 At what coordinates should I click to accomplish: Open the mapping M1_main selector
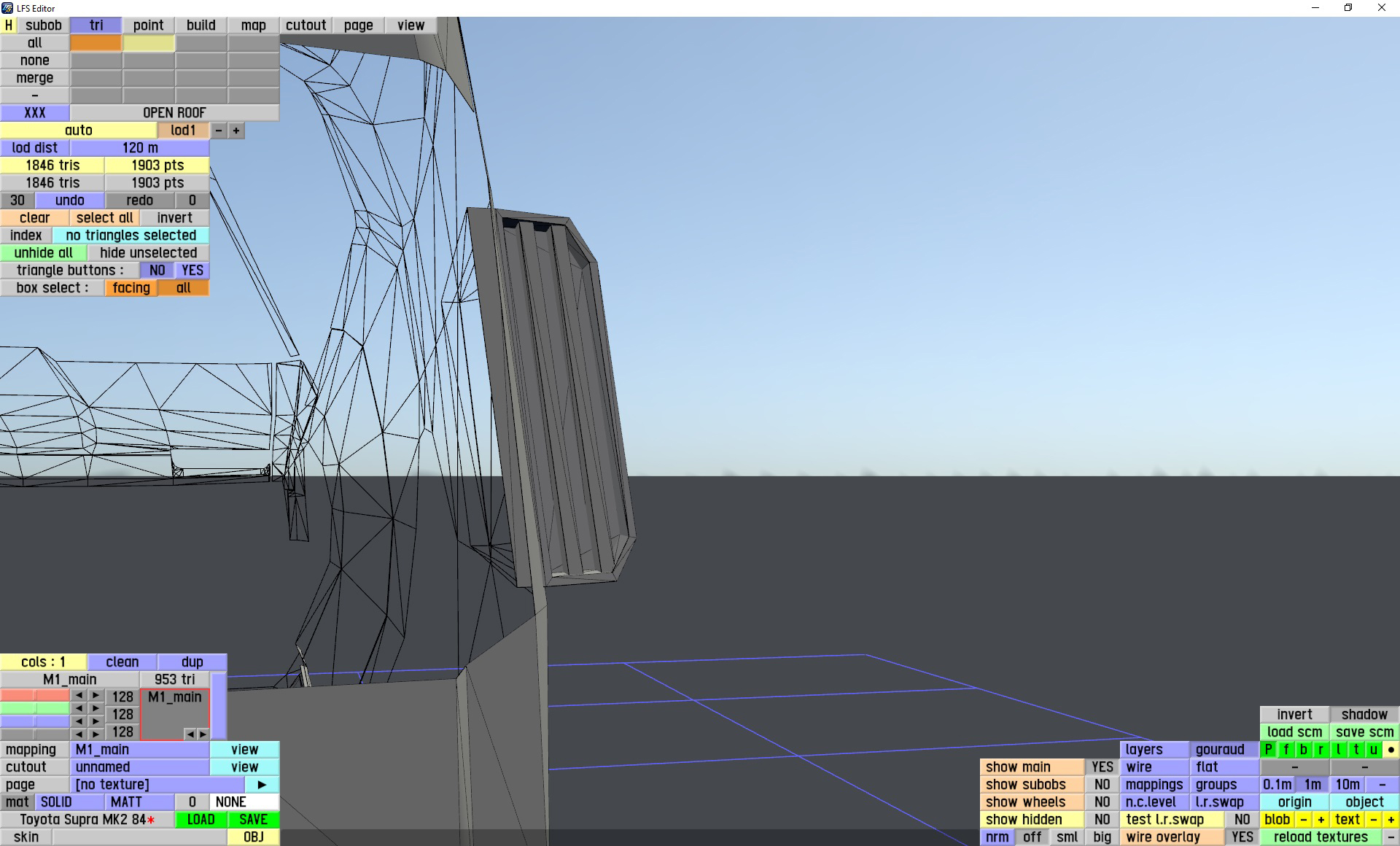[140, 750]
